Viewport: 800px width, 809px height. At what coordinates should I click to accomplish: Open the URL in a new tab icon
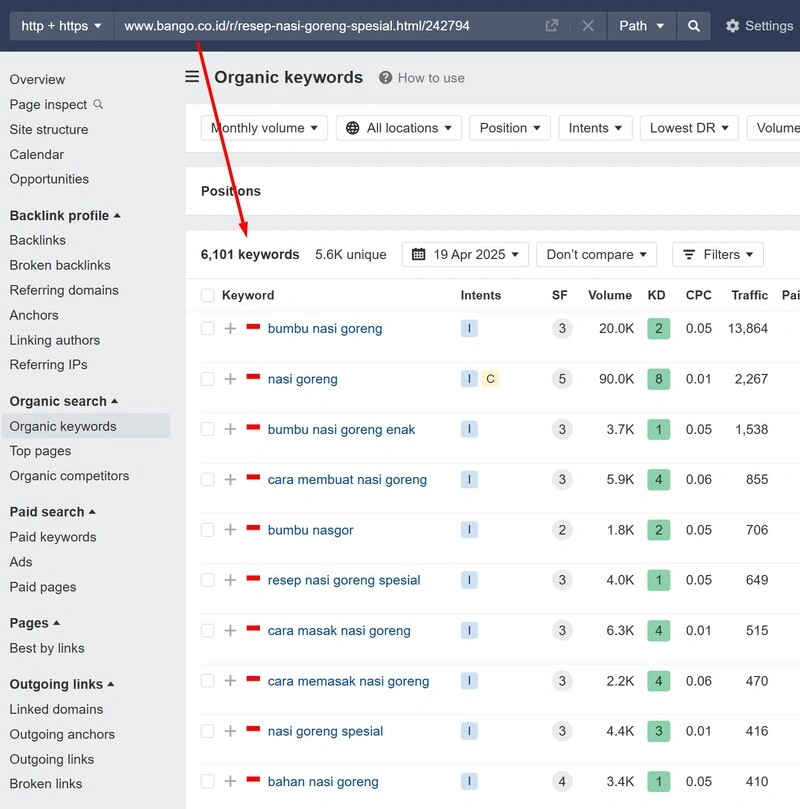coord(551,26)
